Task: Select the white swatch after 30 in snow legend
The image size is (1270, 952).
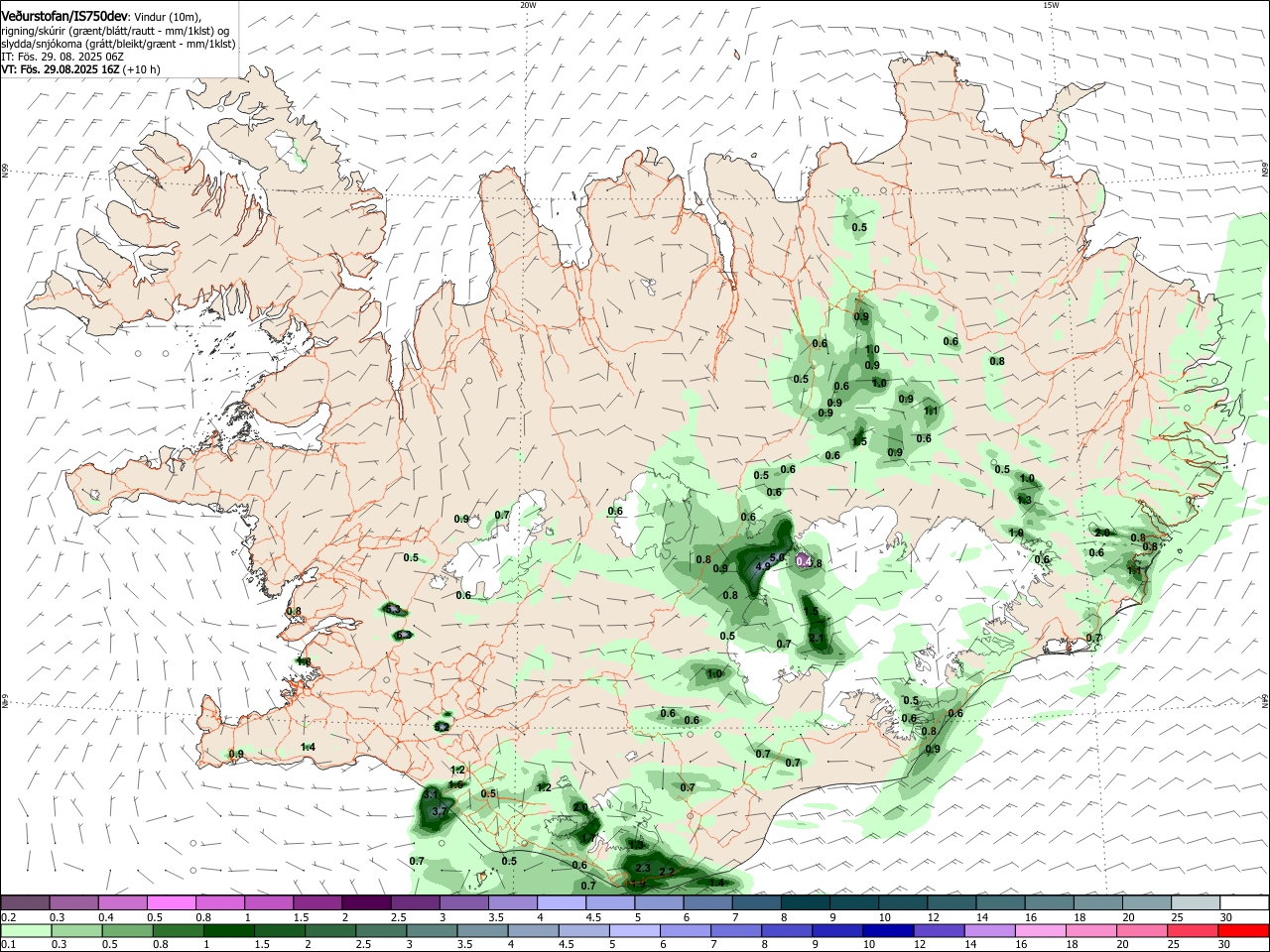Action: pyautogui.click(x=1244, y=902)
